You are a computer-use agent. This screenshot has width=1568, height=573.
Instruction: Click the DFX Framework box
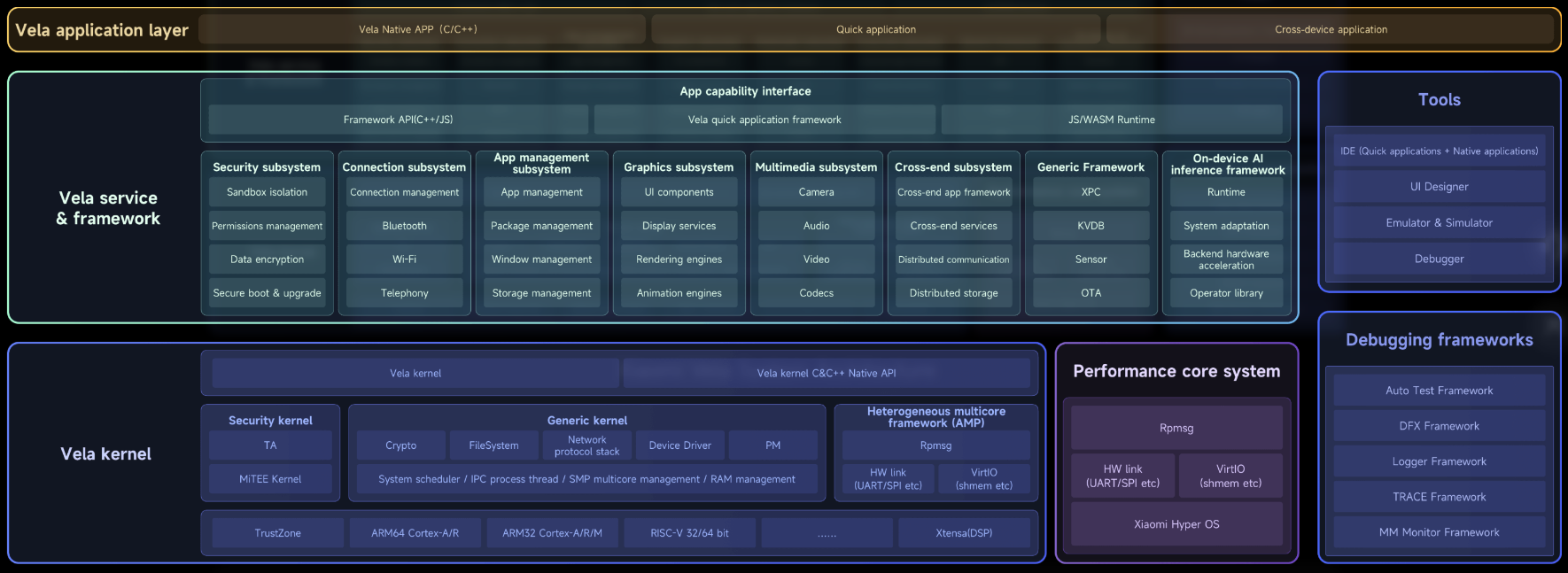tap(1440, 426)
